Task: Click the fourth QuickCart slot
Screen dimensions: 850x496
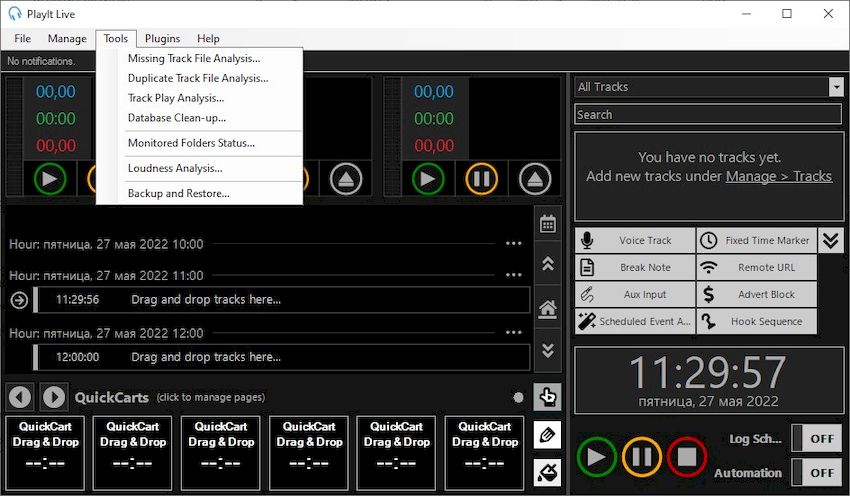Action: pyautogui.click(x=309, y=453)
